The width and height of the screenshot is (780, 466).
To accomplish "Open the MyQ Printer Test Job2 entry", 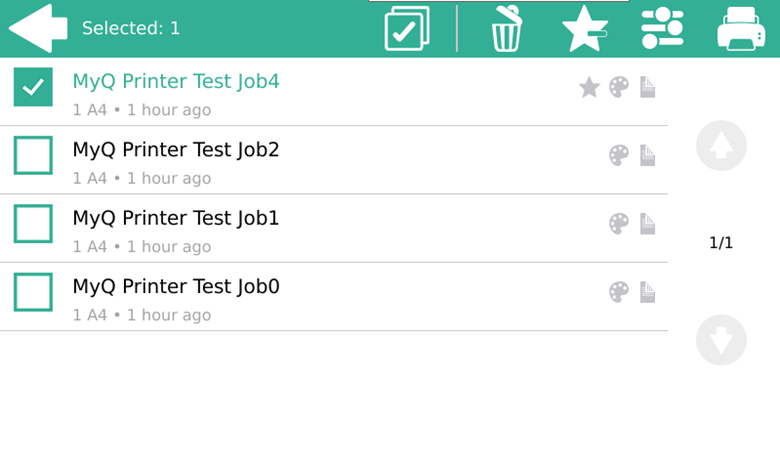I will (x=175, y=150).
